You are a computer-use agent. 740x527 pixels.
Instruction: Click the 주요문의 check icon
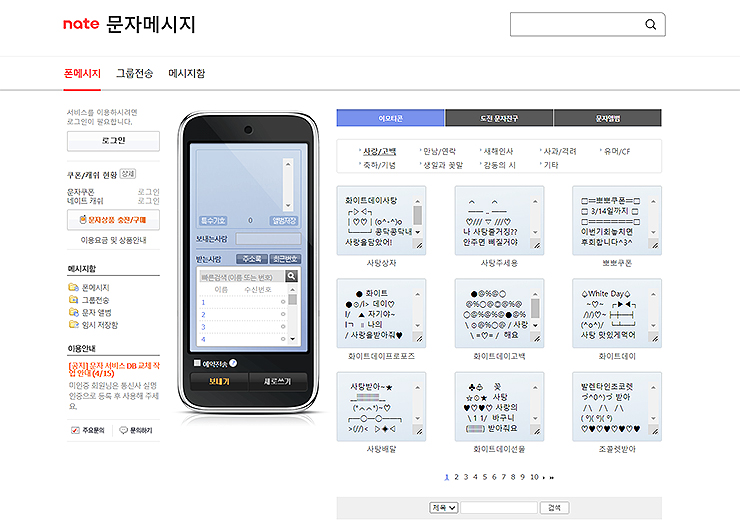click(75, 430)
